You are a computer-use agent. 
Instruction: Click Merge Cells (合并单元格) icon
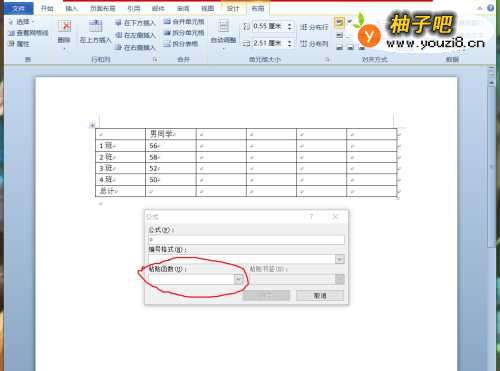[x=184, y=22]
